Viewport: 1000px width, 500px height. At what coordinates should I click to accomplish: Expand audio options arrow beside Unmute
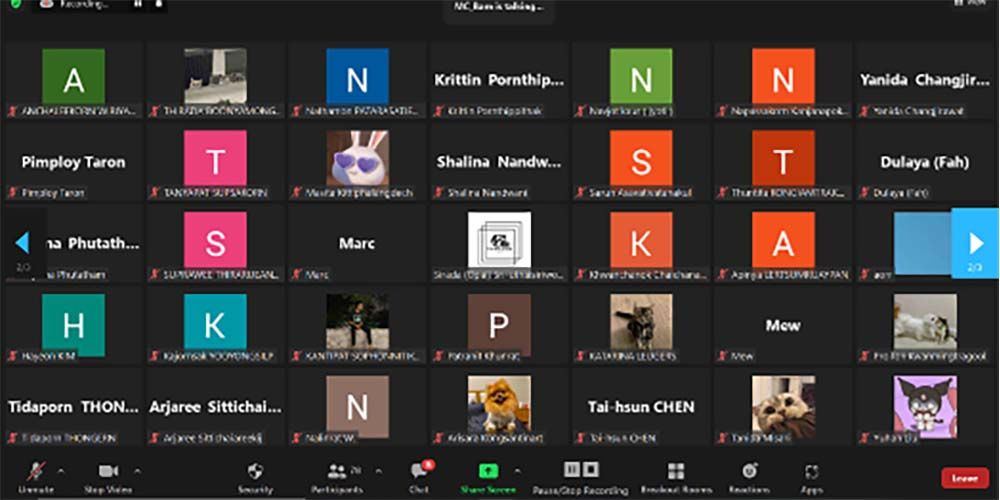click(61, 470)
